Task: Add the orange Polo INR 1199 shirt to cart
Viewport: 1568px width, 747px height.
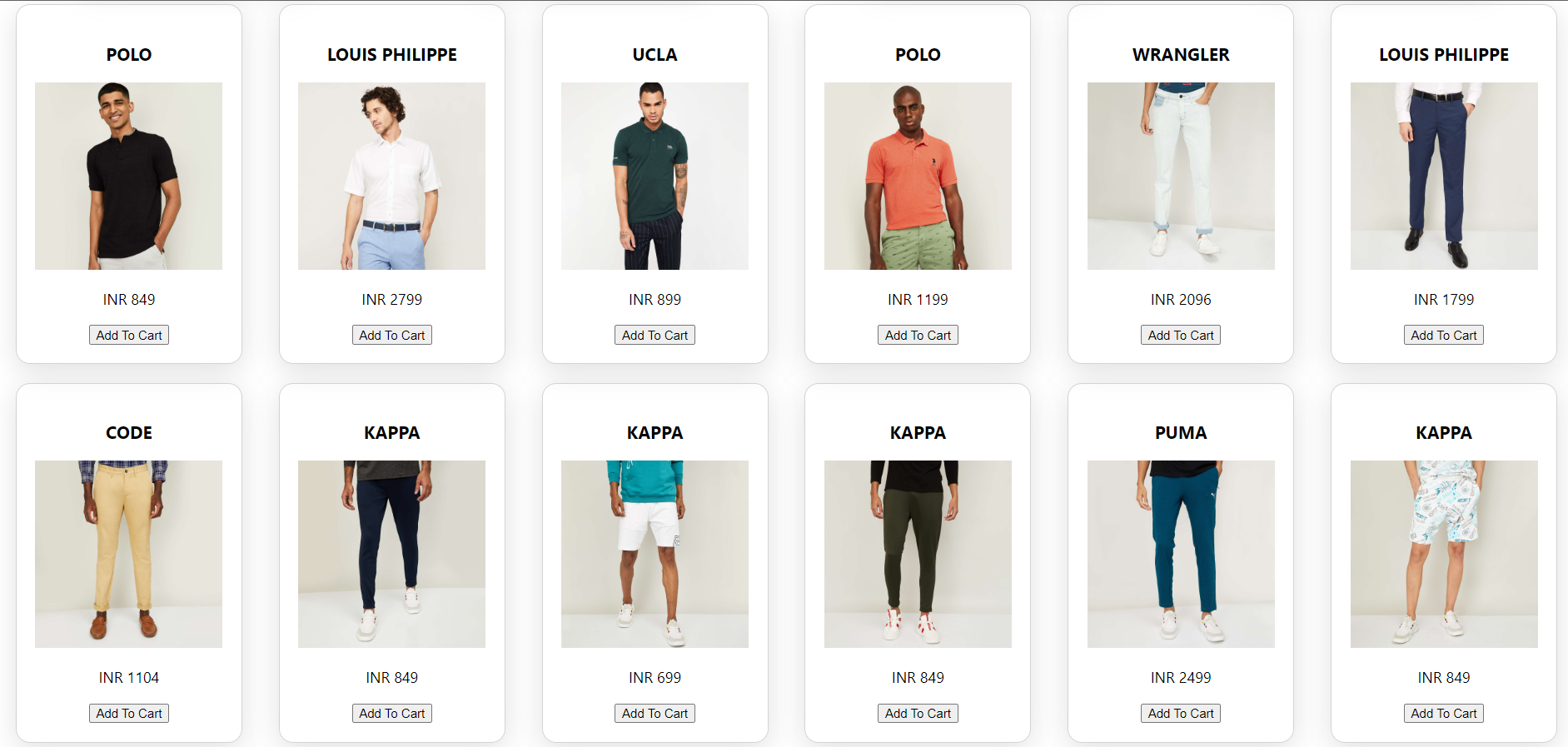Action: [x=918, y=335]
